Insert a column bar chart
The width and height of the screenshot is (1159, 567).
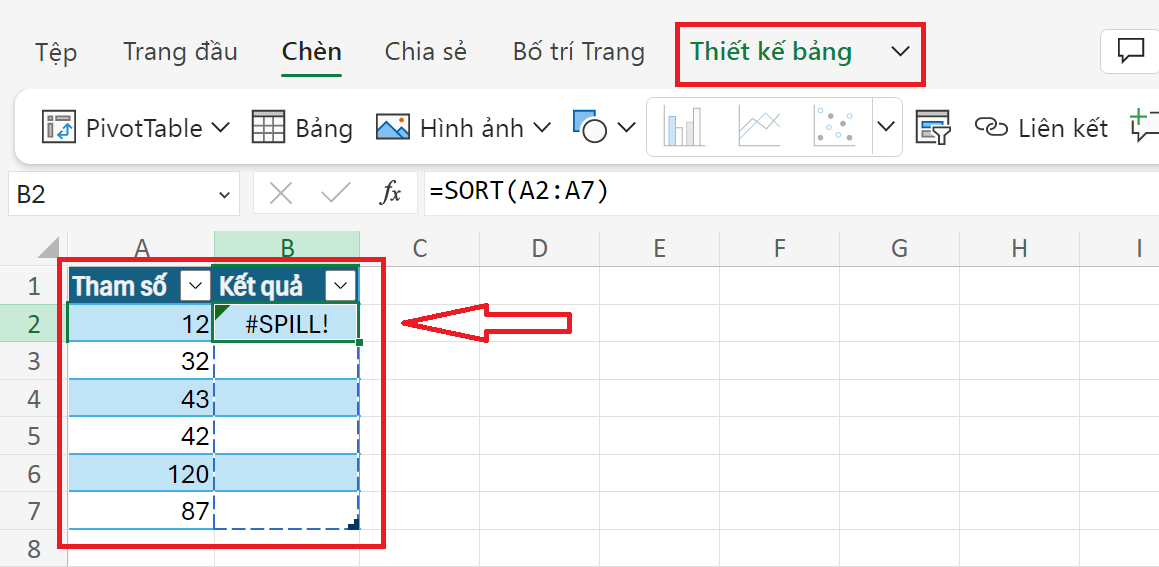point(684,126)
